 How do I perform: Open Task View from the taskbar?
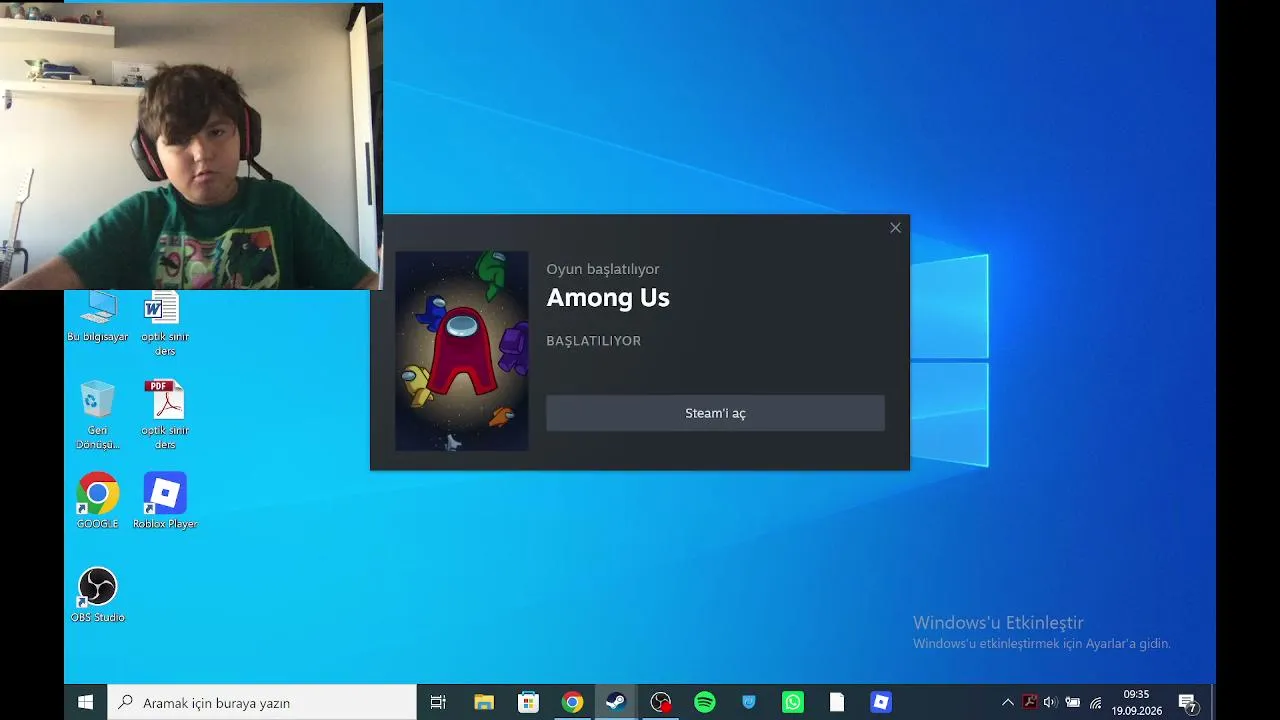click(x=438, y=703)
